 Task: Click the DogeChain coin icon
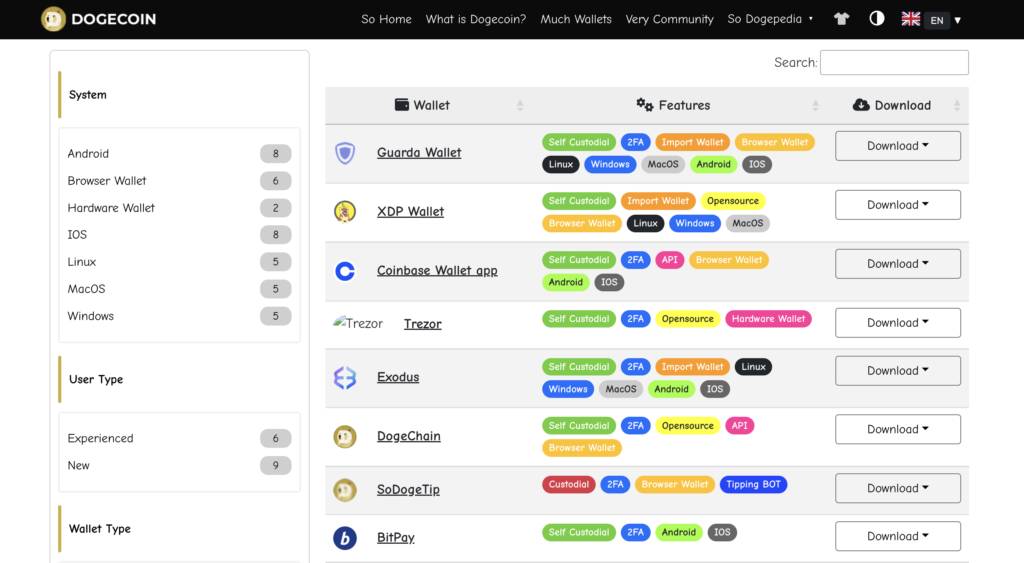(345, 436)
